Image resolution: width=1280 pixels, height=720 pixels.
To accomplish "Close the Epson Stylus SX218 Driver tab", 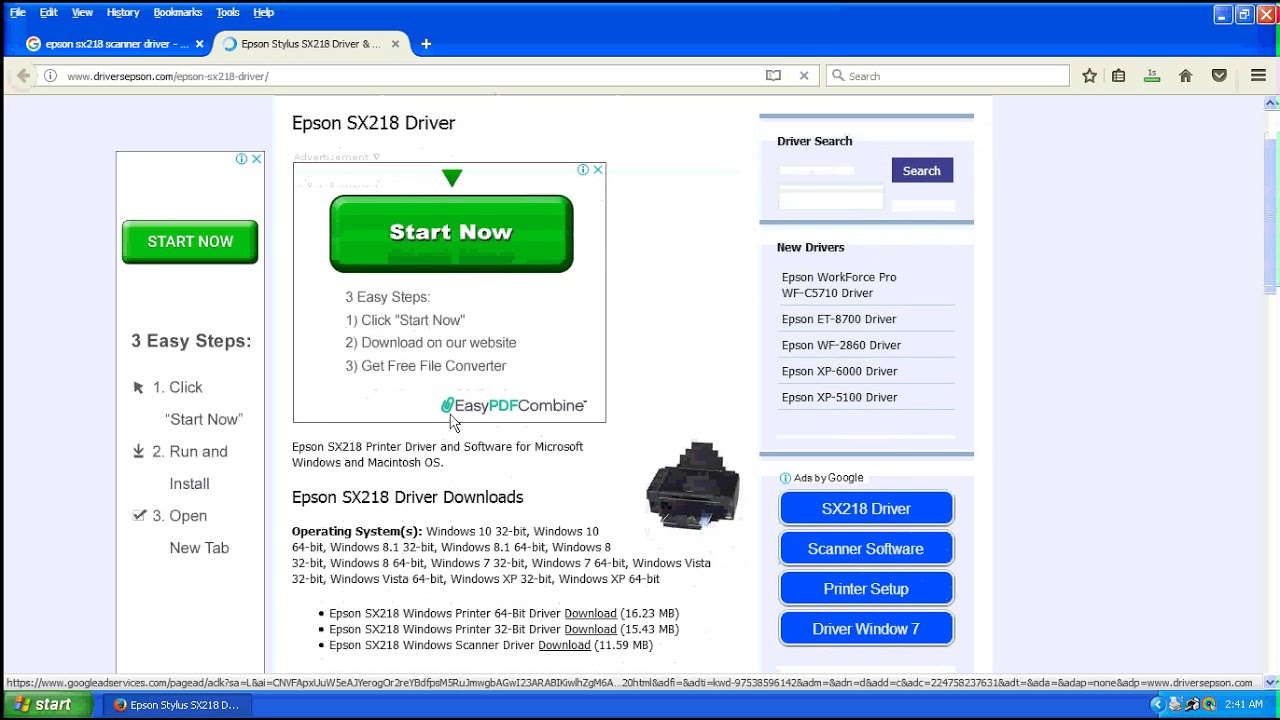I will point(395,44).
